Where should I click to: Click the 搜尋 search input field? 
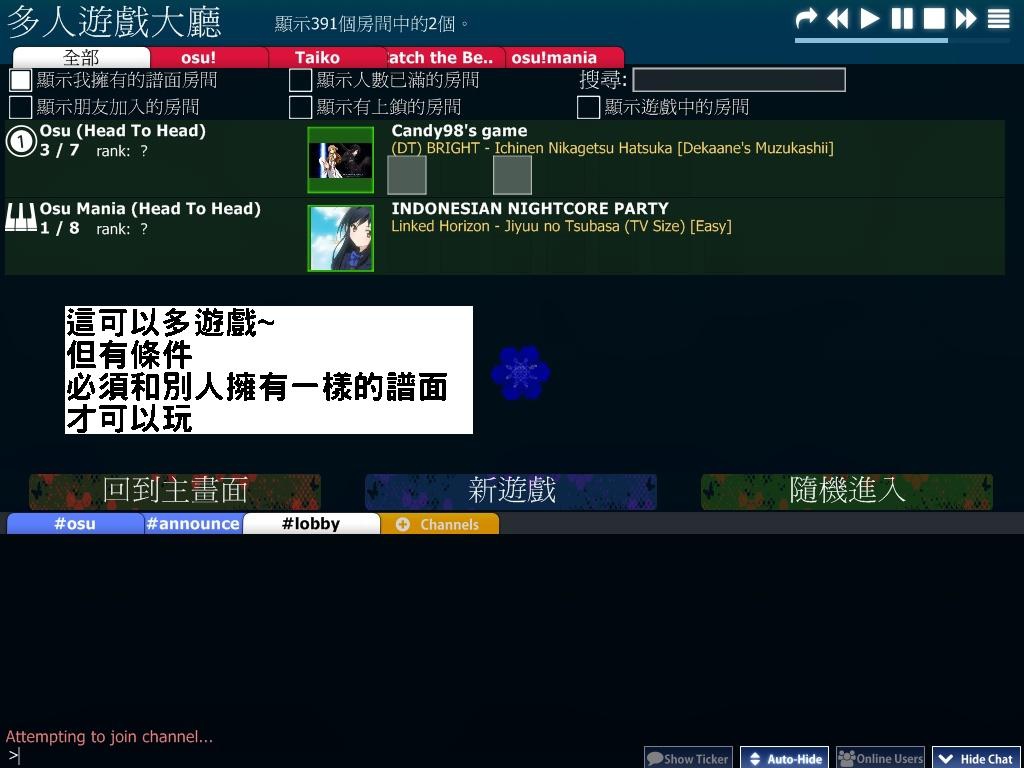click(739, 80)
